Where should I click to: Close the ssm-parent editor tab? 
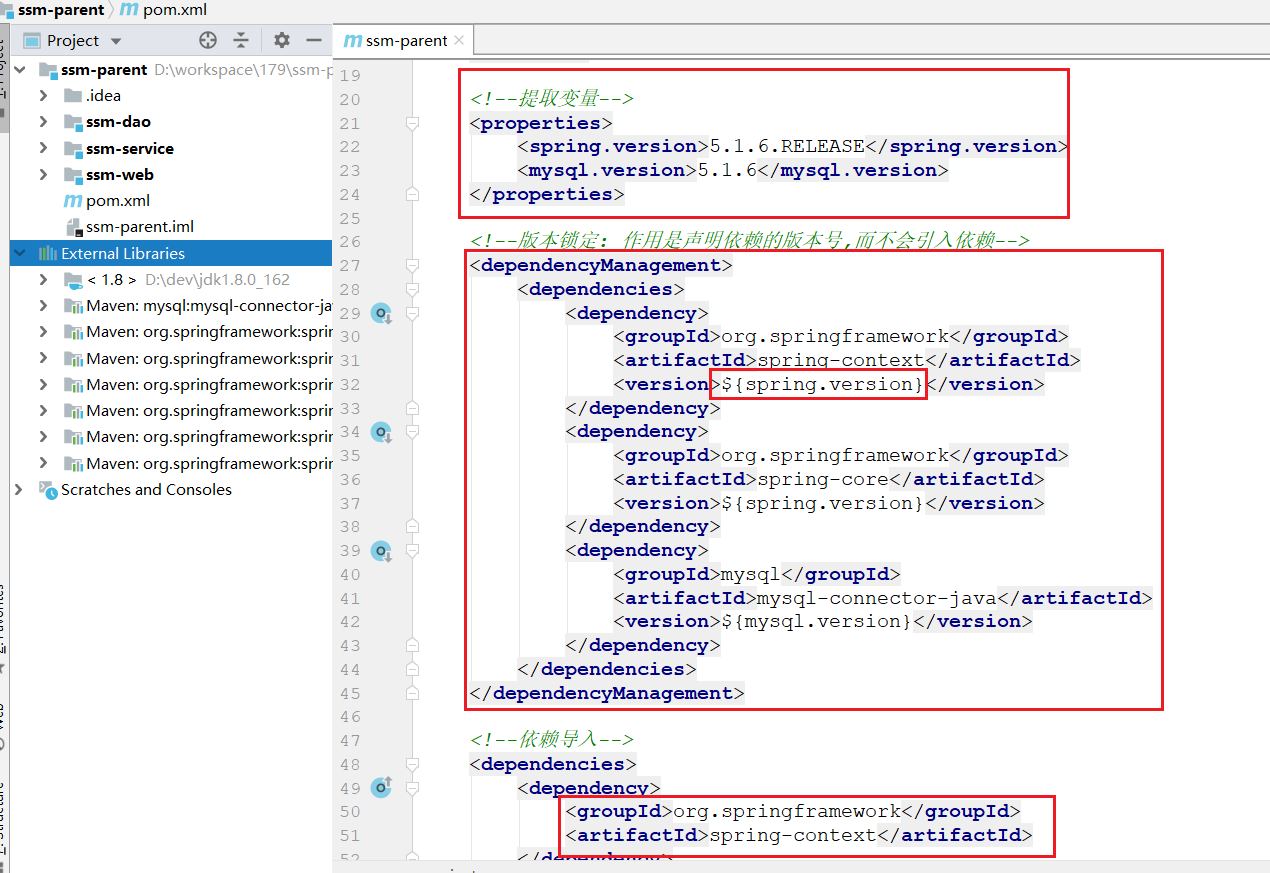point(459,40)
